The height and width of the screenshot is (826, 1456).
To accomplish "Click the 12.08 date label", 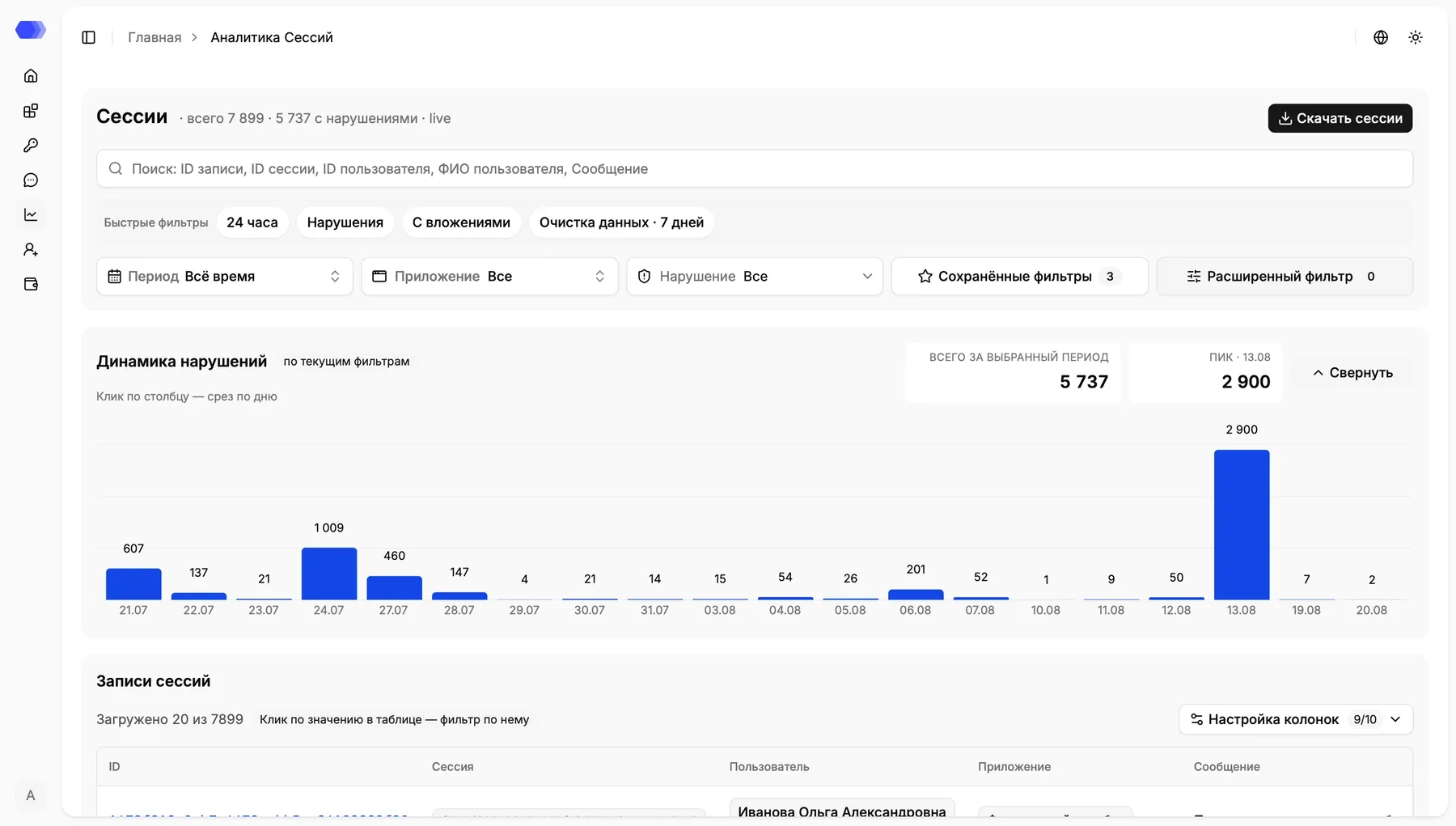I will tap(1176, 610).
